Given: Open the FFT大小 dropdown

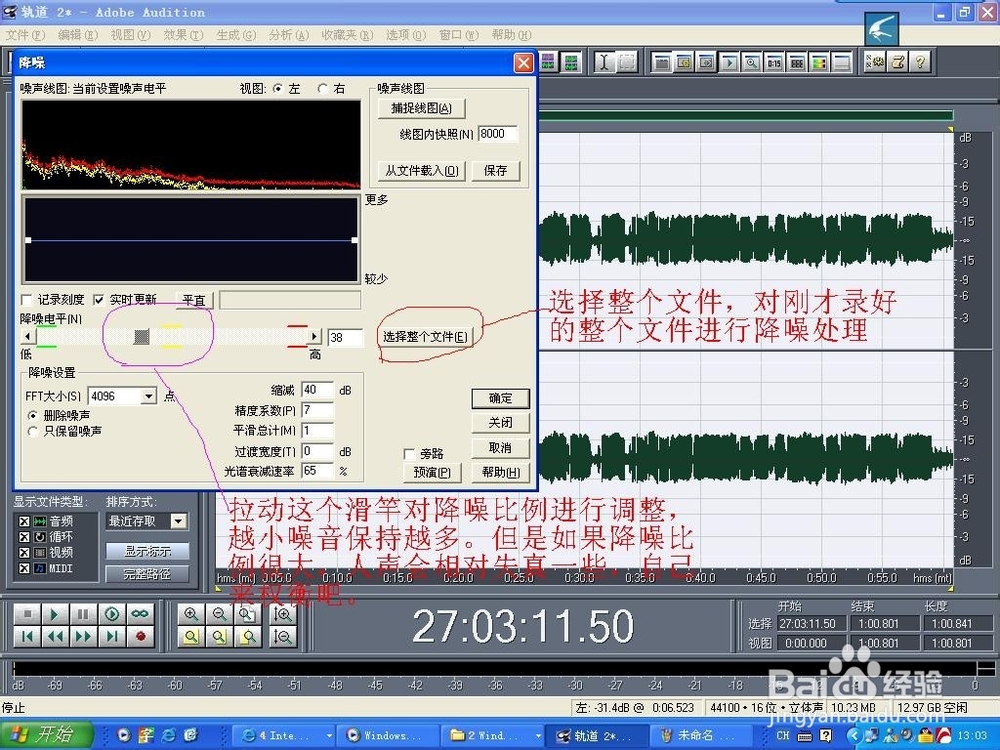Looking at the screenshot, I should pyautogui.click(x=149, y=396).
